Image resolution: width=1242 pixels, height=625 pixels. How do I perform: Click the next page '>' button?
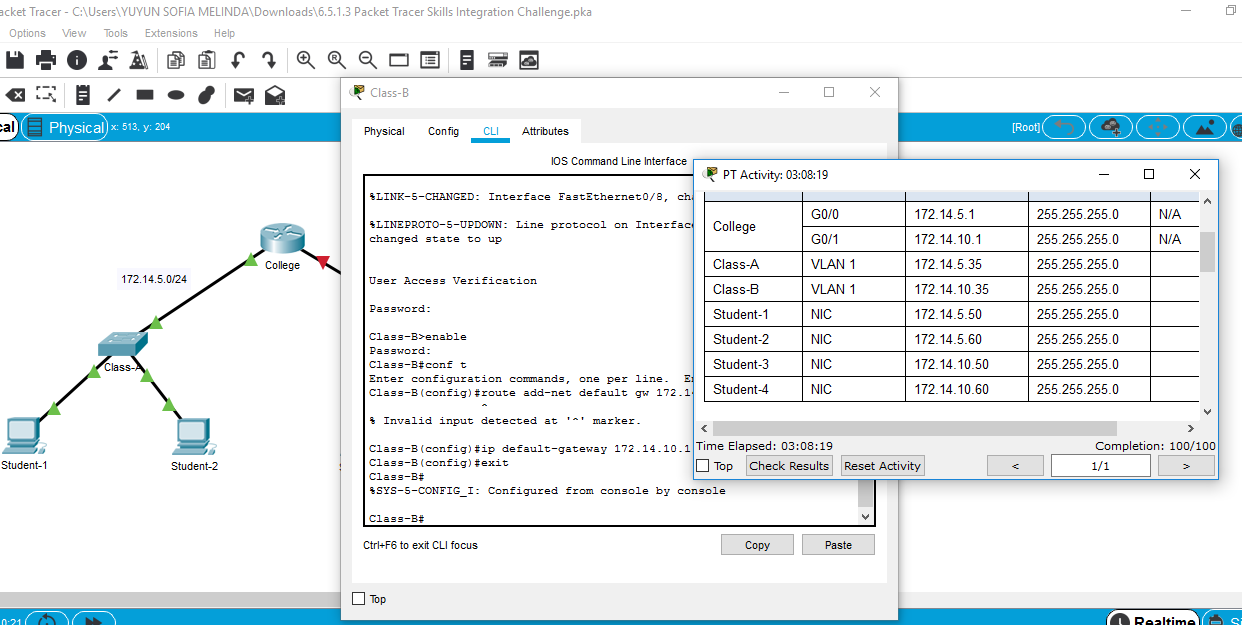coord(1186,466)
